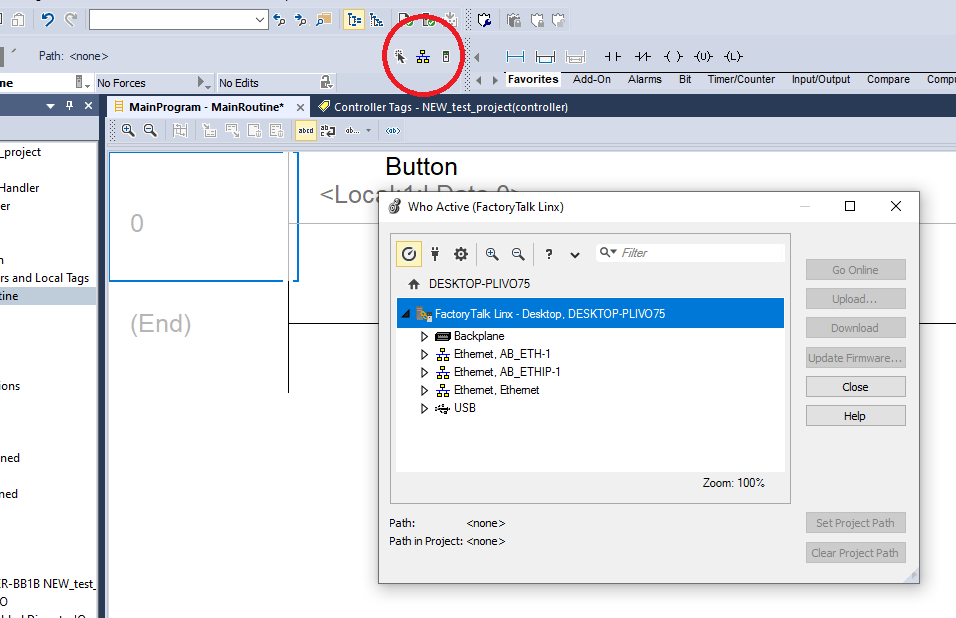Switch to the Controller Tags tab
Screen dimensions: 956x618
[443, 107]
